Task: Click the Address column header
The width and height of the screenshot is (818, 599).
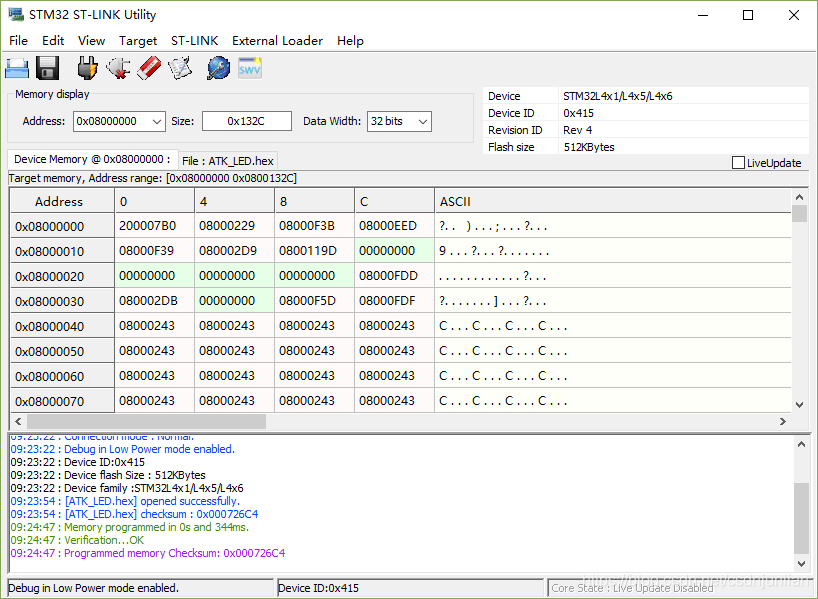Action: [x=62, y=201]
